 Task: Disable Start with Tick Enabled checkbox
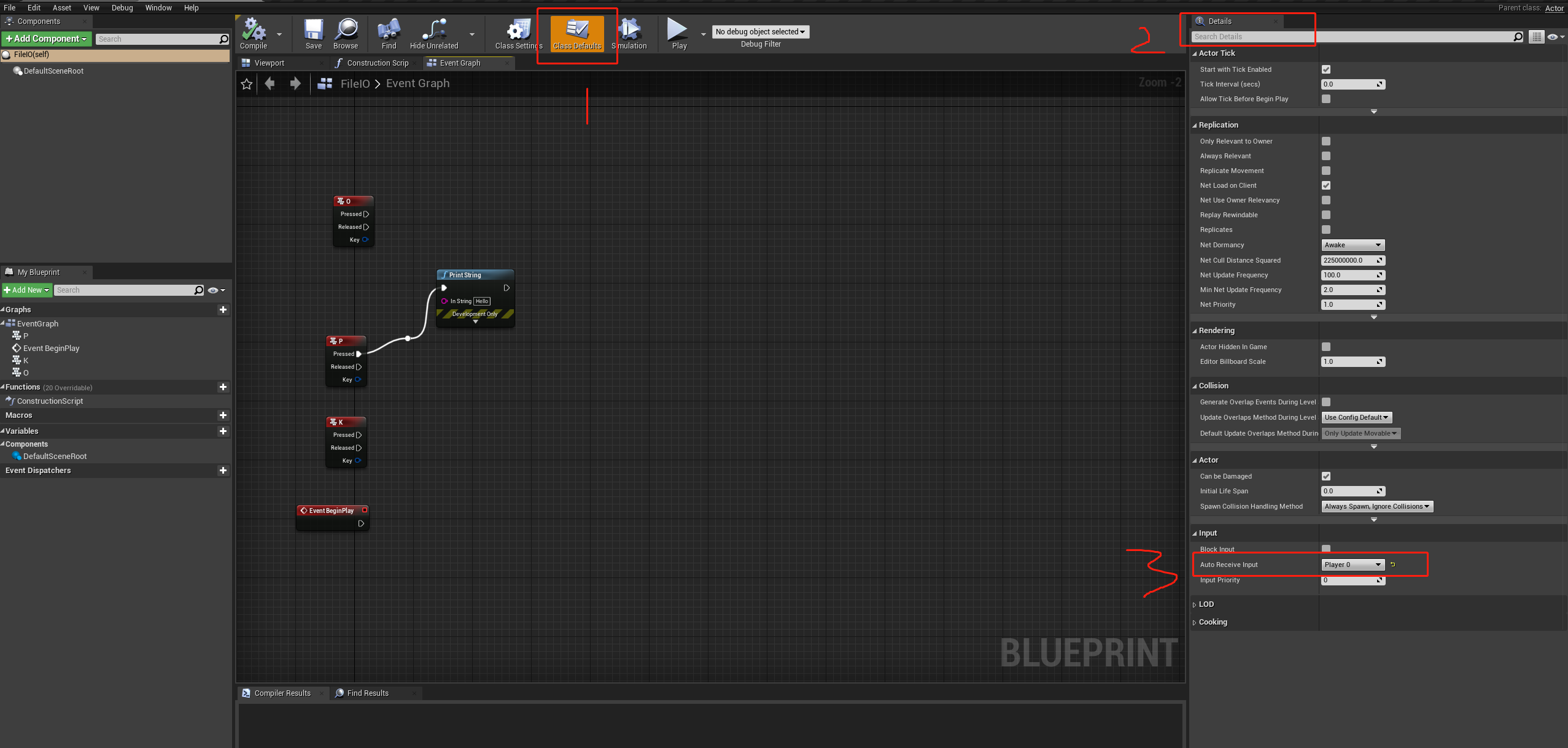coord(1325,69)
